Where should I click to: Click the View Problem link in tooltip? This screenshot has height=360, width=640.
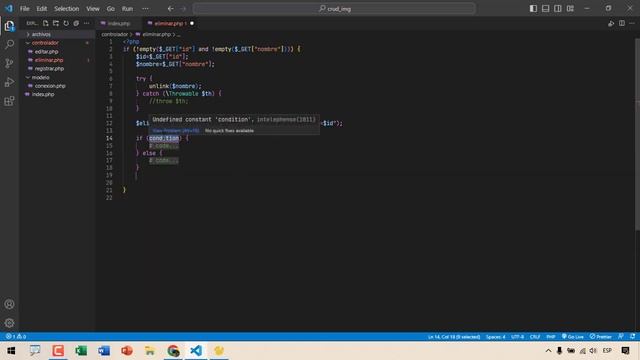tap(176, 131)
